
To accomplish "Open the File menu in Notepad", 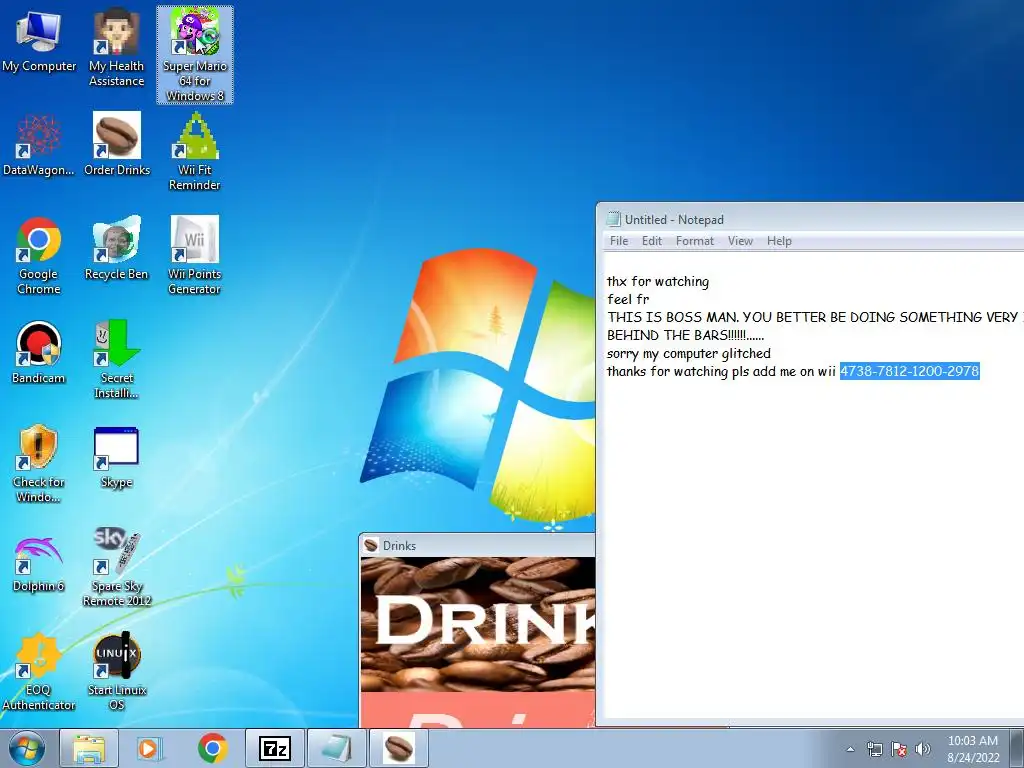I will point(618,241).
